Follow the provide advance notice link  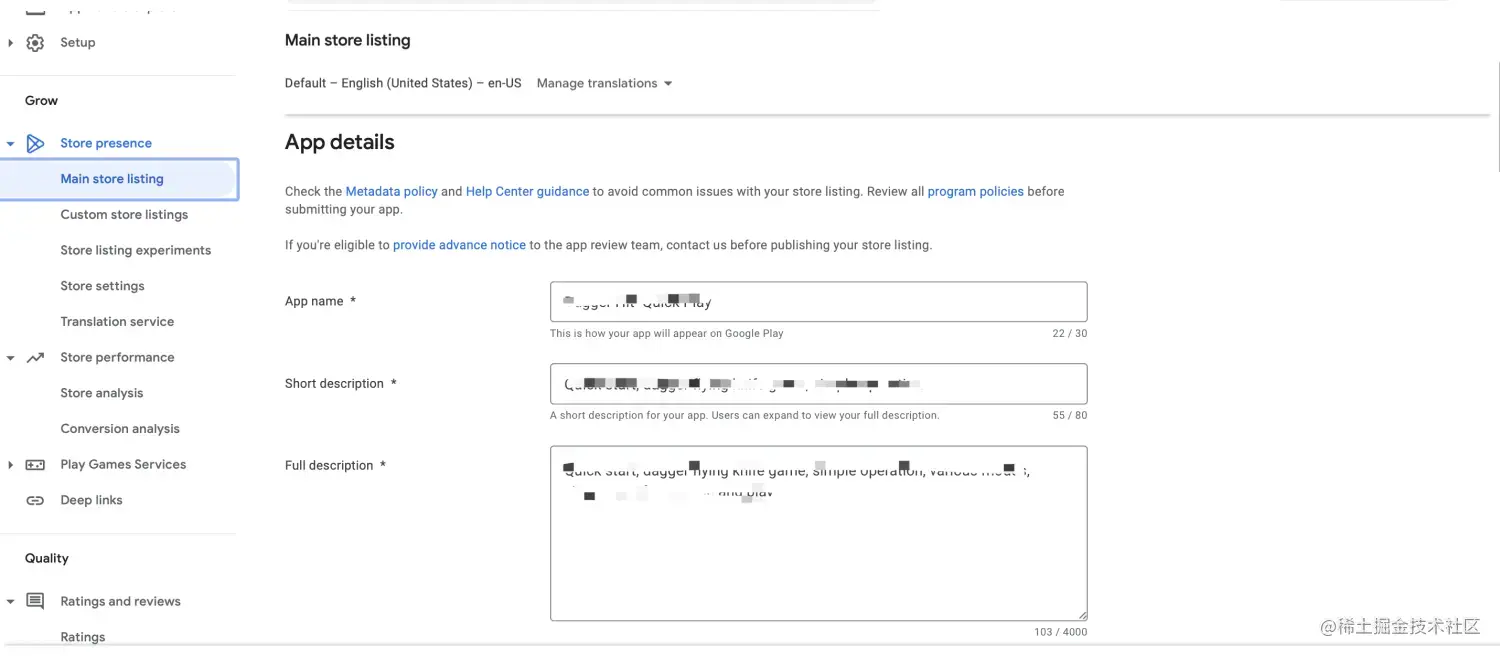click(459, 245)
